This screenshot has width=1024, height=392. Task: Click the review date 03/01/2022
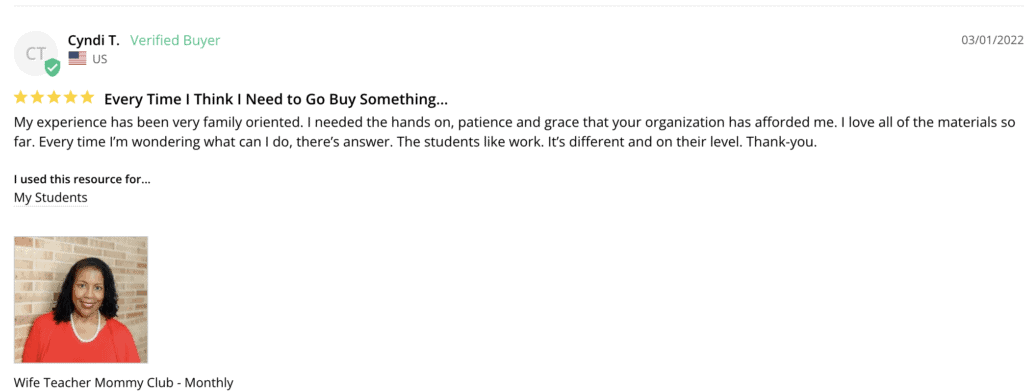[x=992, y=40]
